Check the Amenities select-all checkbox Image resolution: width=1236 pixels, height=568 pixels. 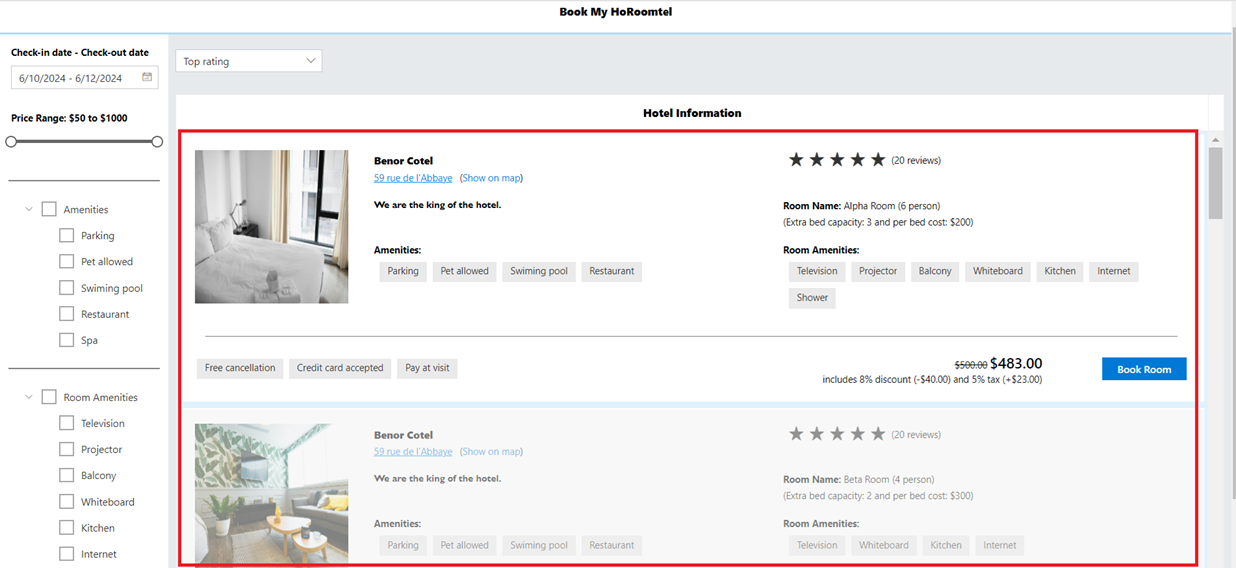pyautogui.click(x=49, y=209)
